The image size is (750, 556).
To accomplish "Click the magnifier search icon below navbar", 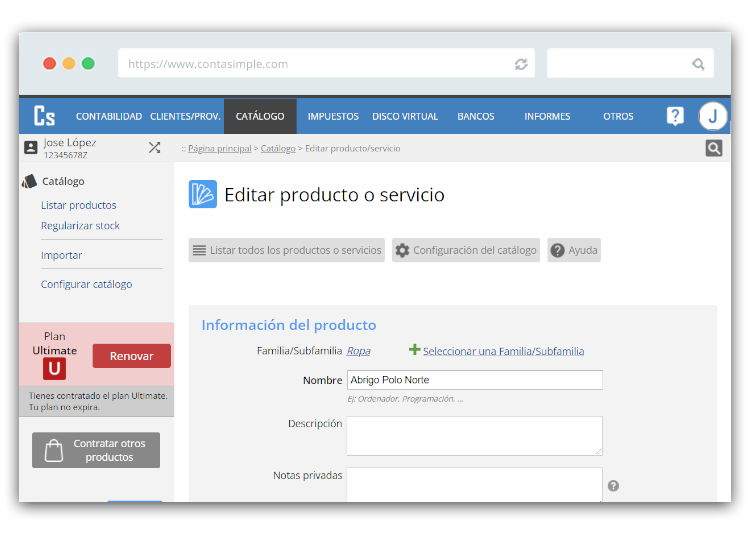I will [x=713, y=148].
